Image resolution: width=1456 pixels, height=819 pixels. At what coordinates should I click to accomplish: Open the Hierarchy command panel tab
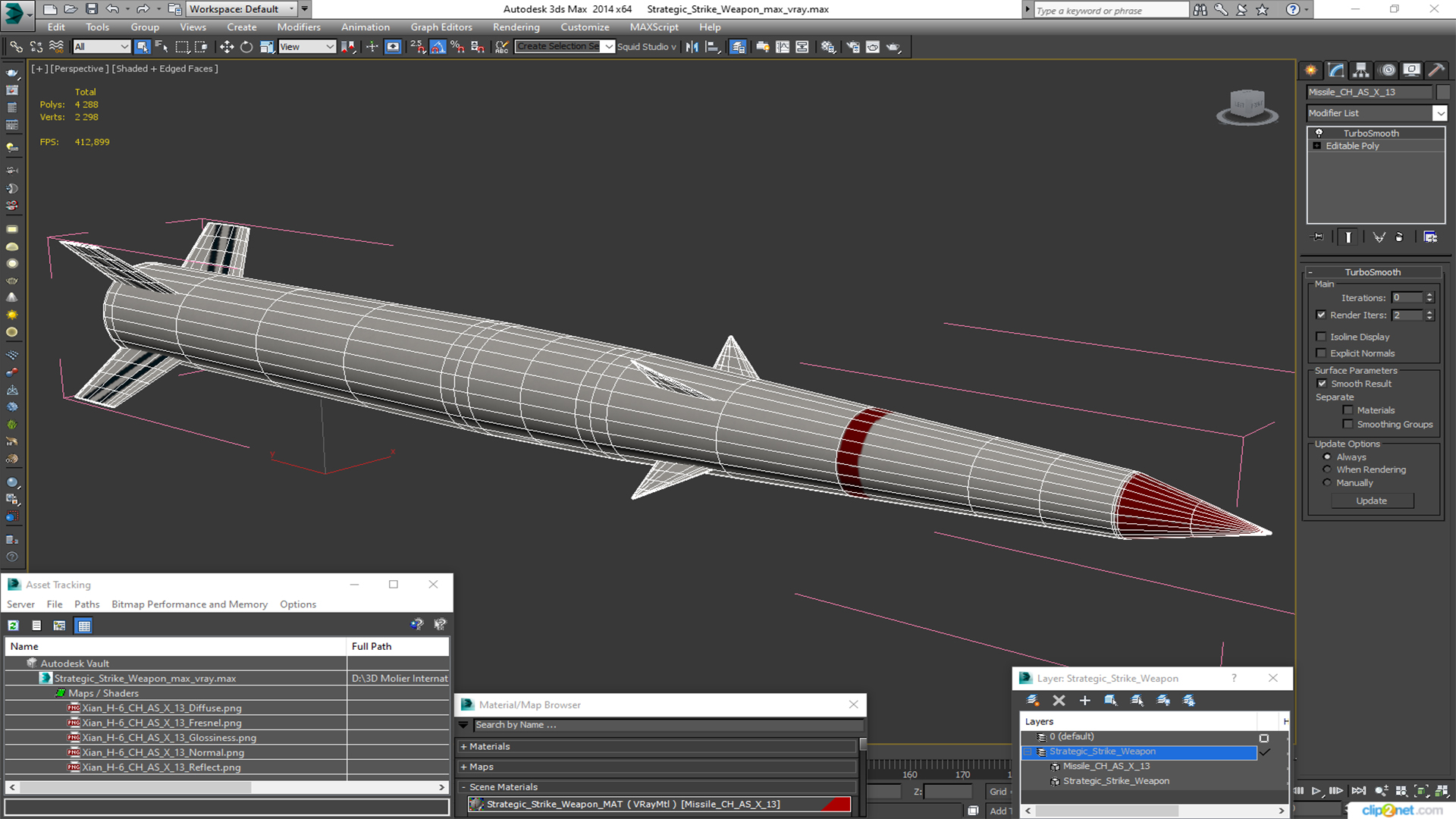coord(1361,71)
